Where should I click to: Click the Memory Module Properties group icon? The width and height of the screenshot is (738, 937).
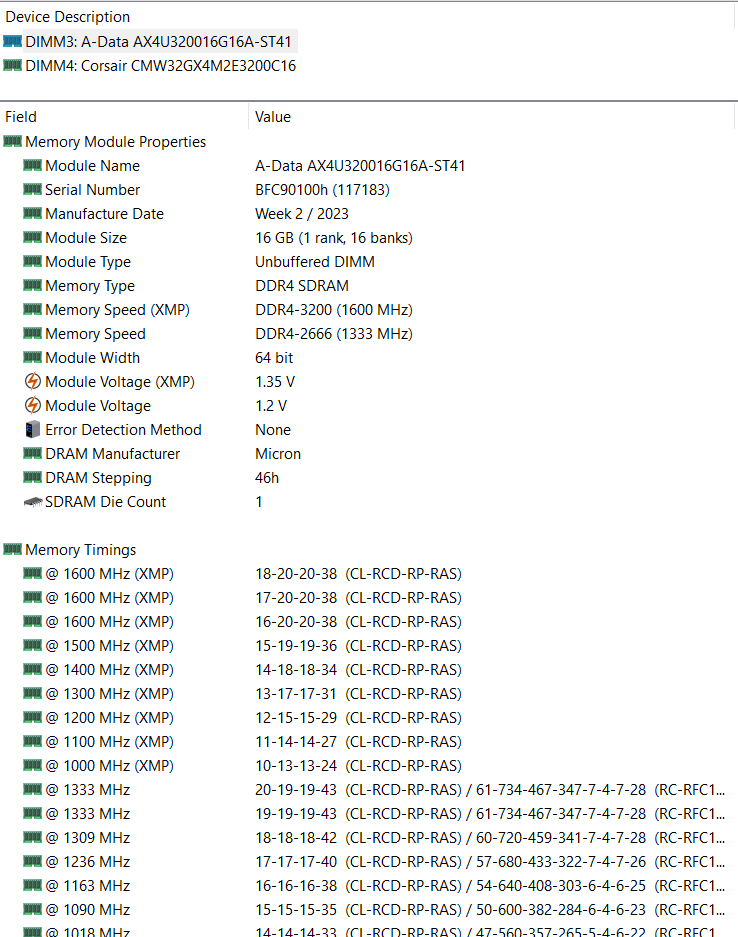click(13, 142)
